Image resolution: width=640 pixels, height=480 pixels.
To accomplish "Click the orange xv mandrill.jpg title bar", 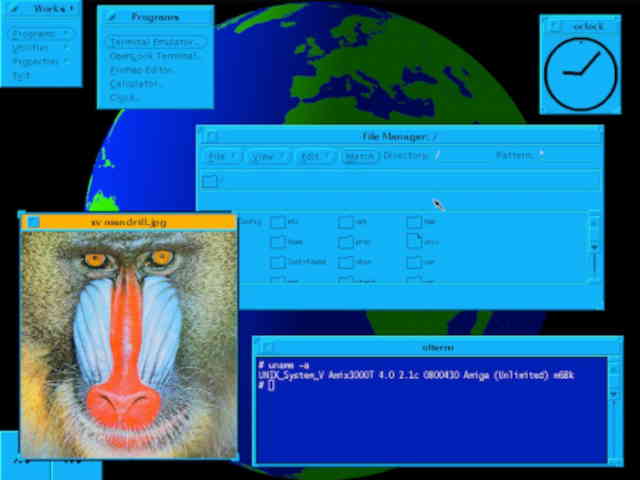I will point(129,222).
